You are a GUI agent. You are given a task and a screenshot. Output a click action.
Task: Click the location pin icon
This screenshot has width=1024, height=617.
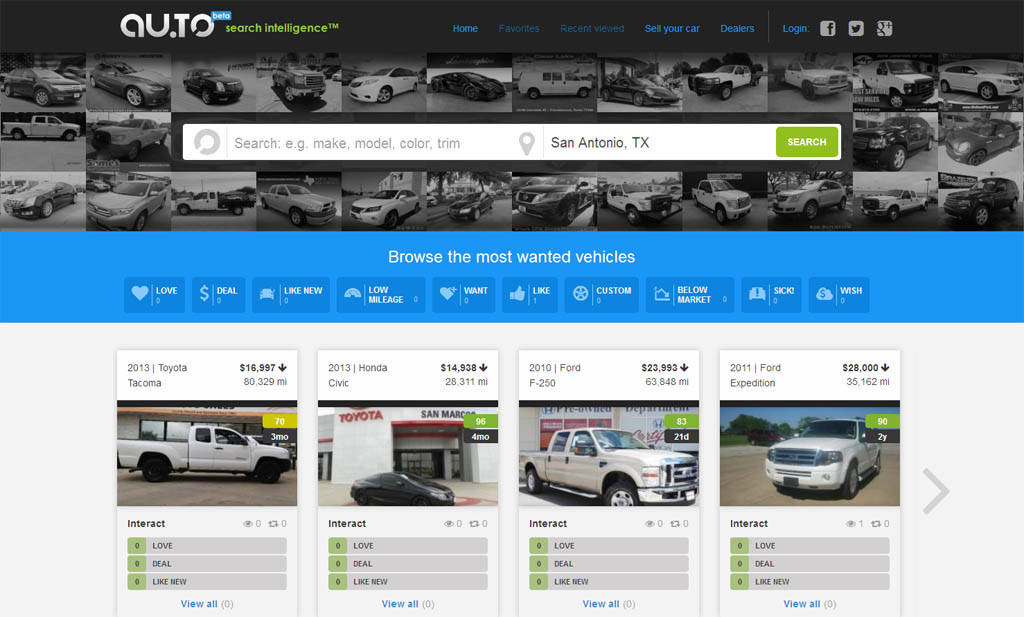click(526, 143)
